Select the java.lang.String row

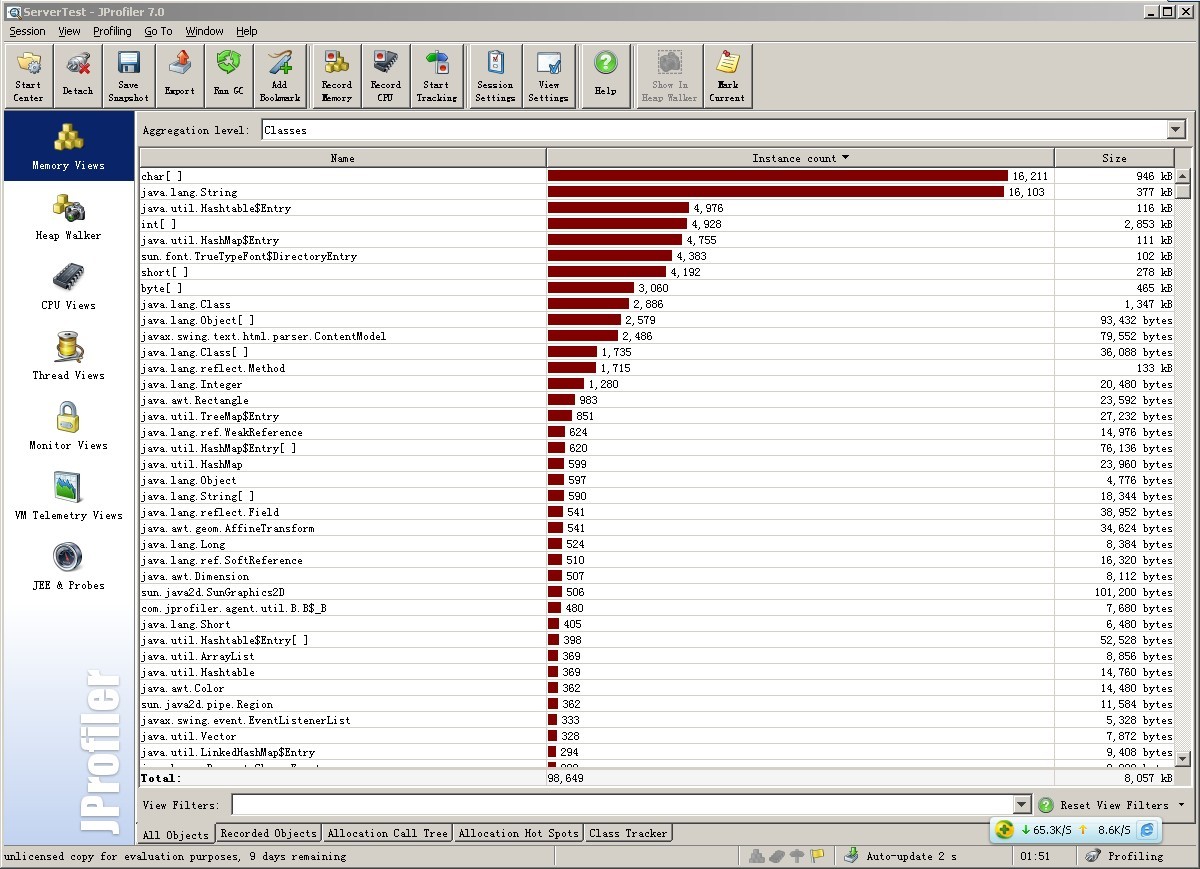tap(657, 192)
